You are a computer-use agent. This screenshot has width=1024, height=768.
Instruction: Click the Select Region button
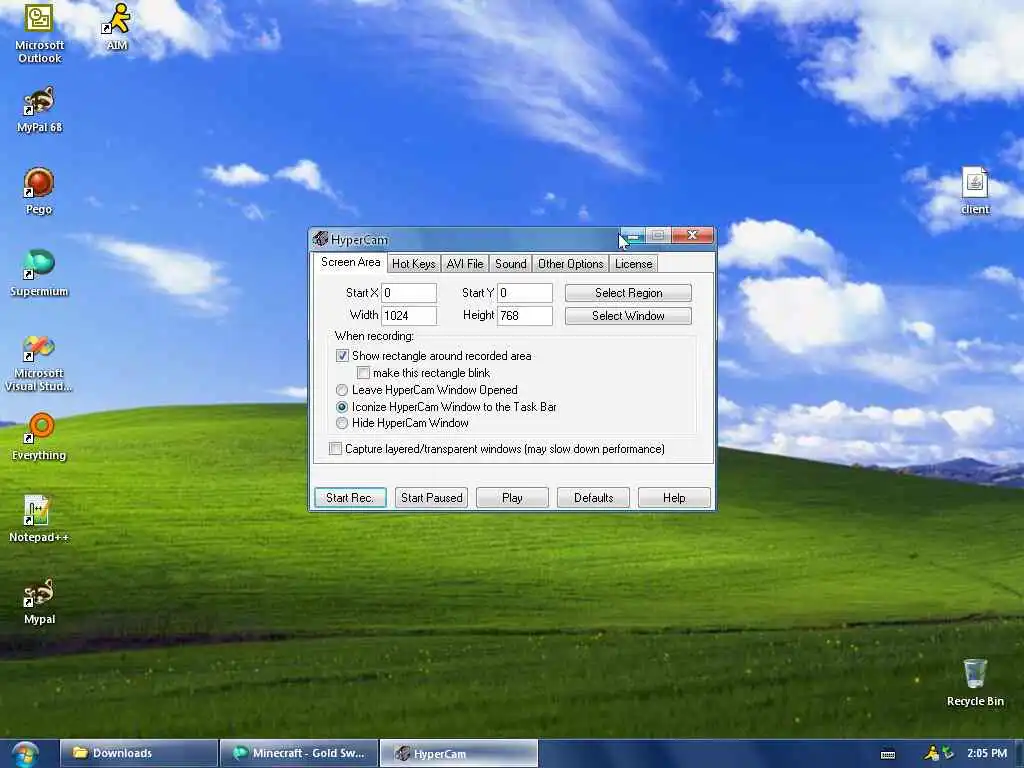point(628,293)
